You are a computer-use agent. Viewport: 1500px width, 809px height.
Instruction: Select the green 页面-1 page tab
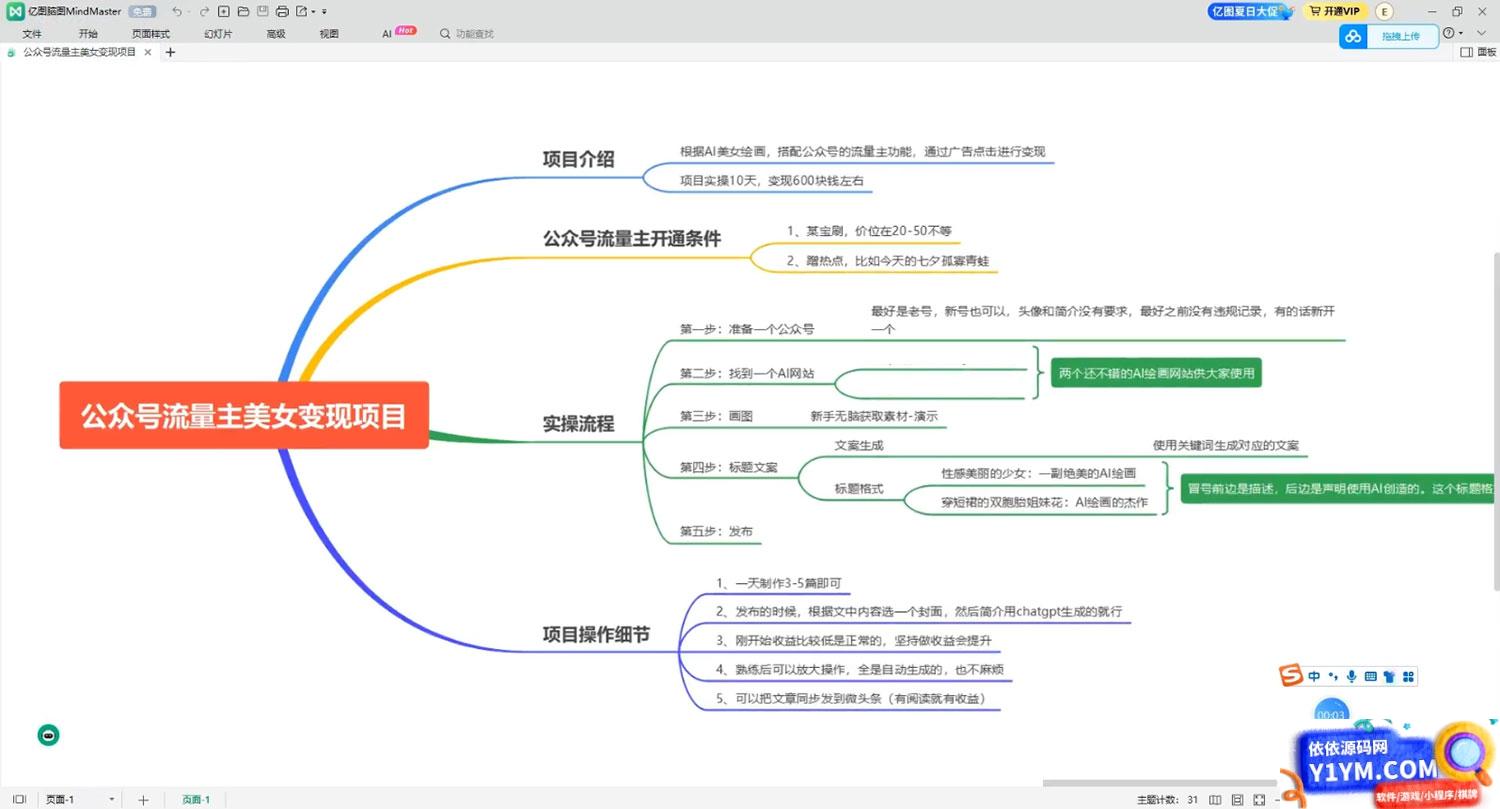pos(196,799)
